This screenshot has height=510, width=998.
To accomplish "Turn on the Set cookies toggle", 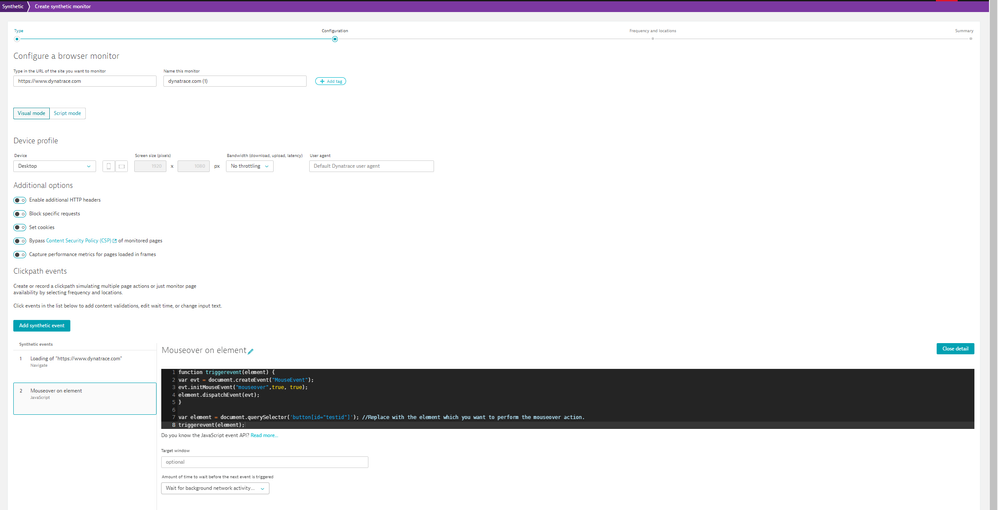I will 19,227.
